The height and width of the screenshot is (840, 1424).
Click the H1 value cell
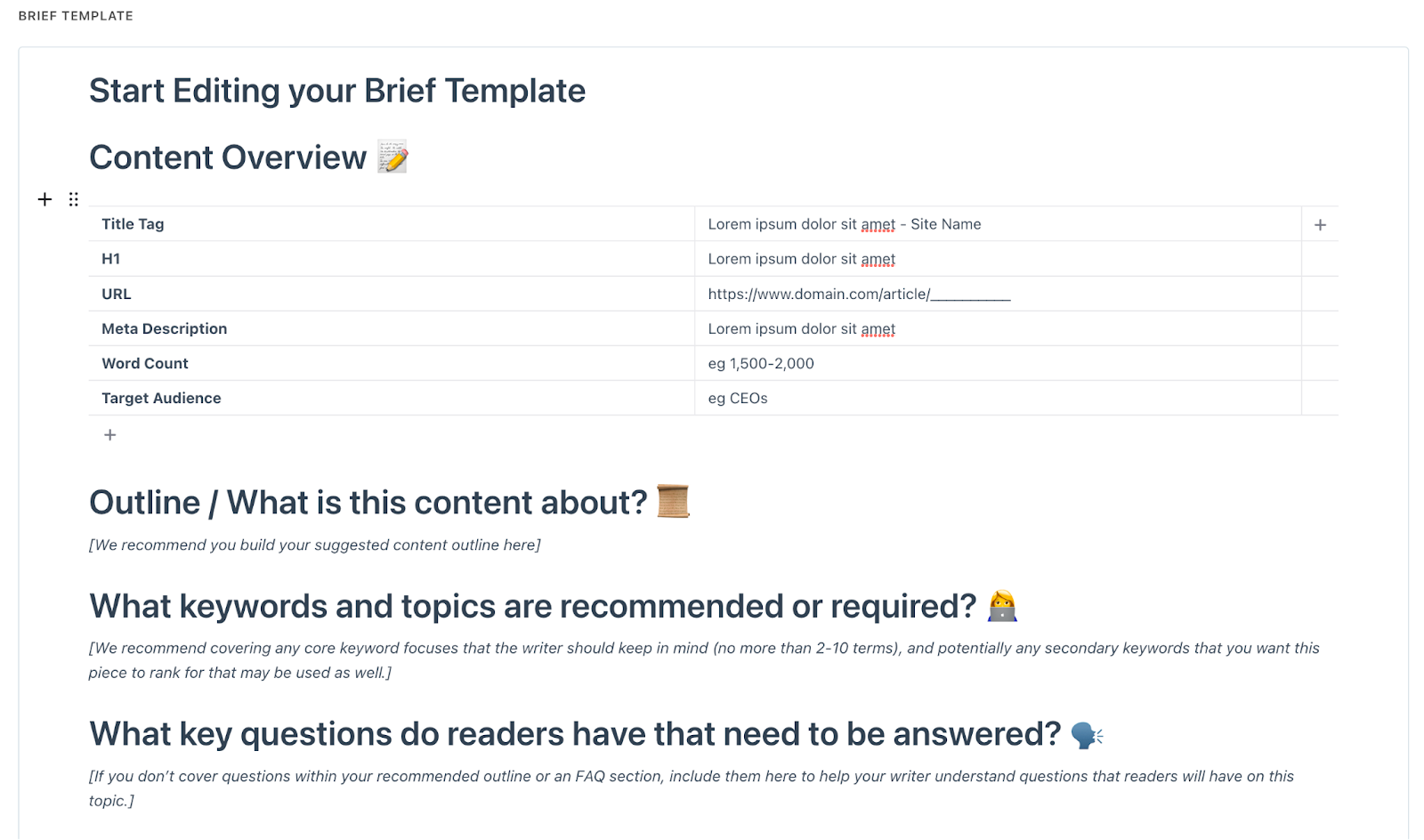click(x=998, y=259)
